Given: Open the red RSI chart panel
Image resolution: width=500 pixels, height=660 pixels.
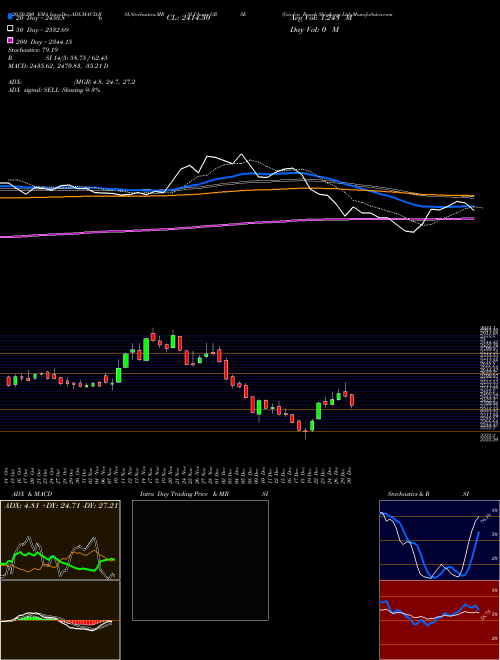Looking at the screenshot, I should (x=439, y=620).
